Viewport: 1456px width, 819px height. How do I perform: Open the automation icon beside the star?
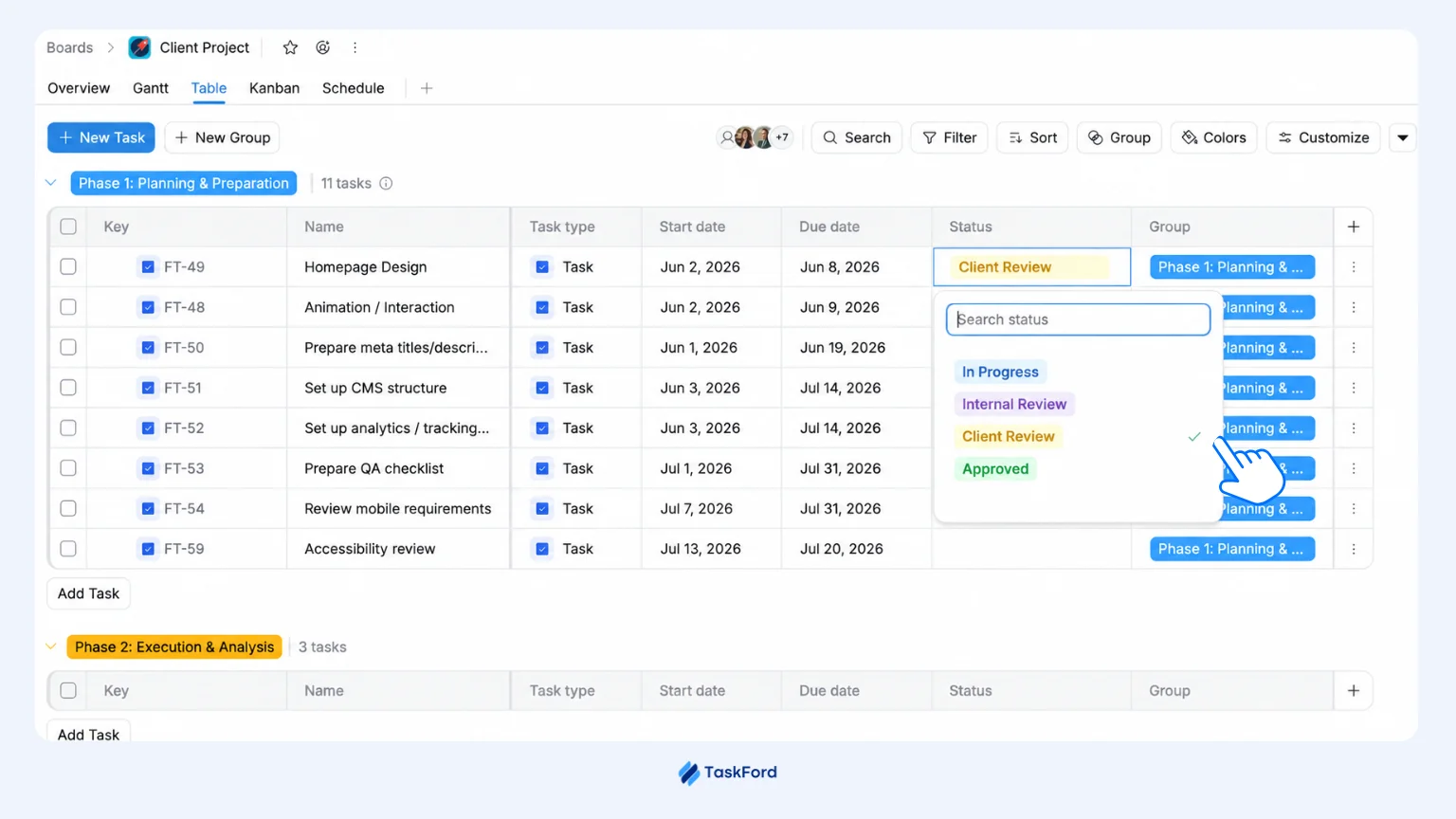pyautogui.click(x=323, y=47)
